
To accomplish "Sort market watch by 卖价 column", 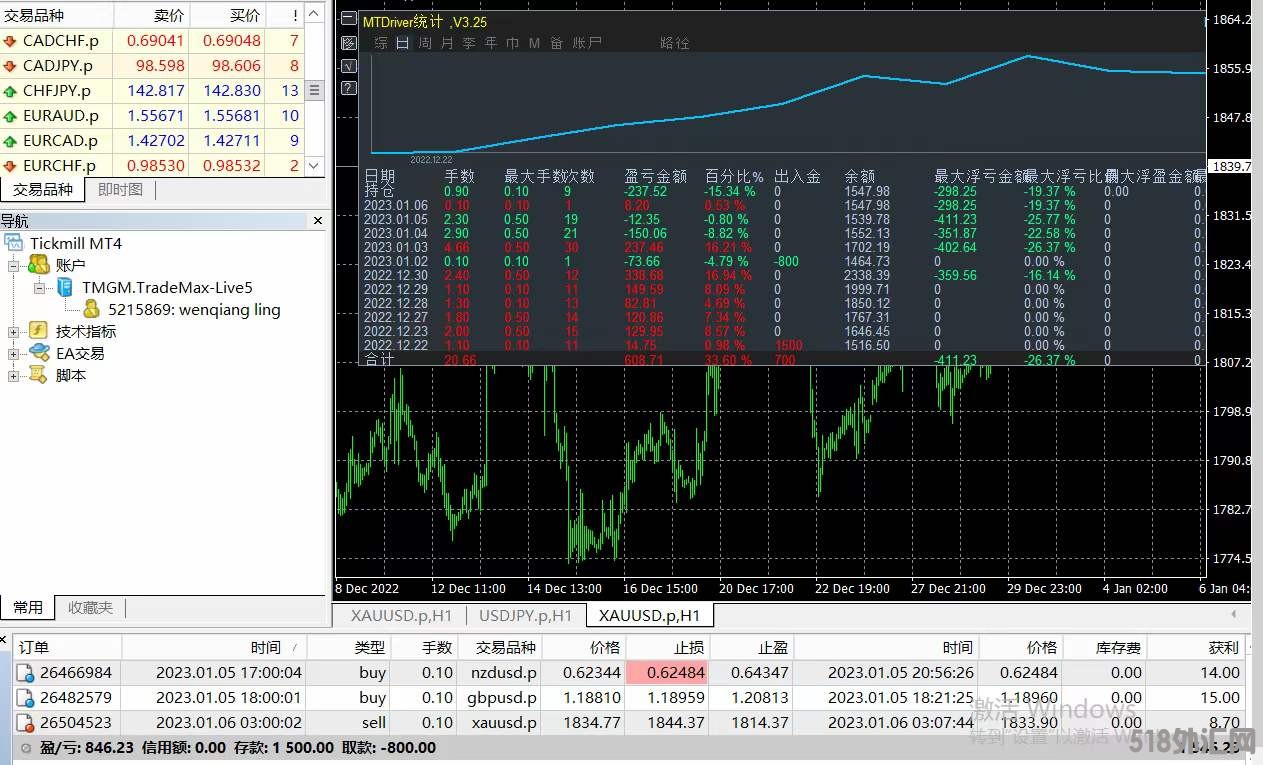I will tap(151, 15).
